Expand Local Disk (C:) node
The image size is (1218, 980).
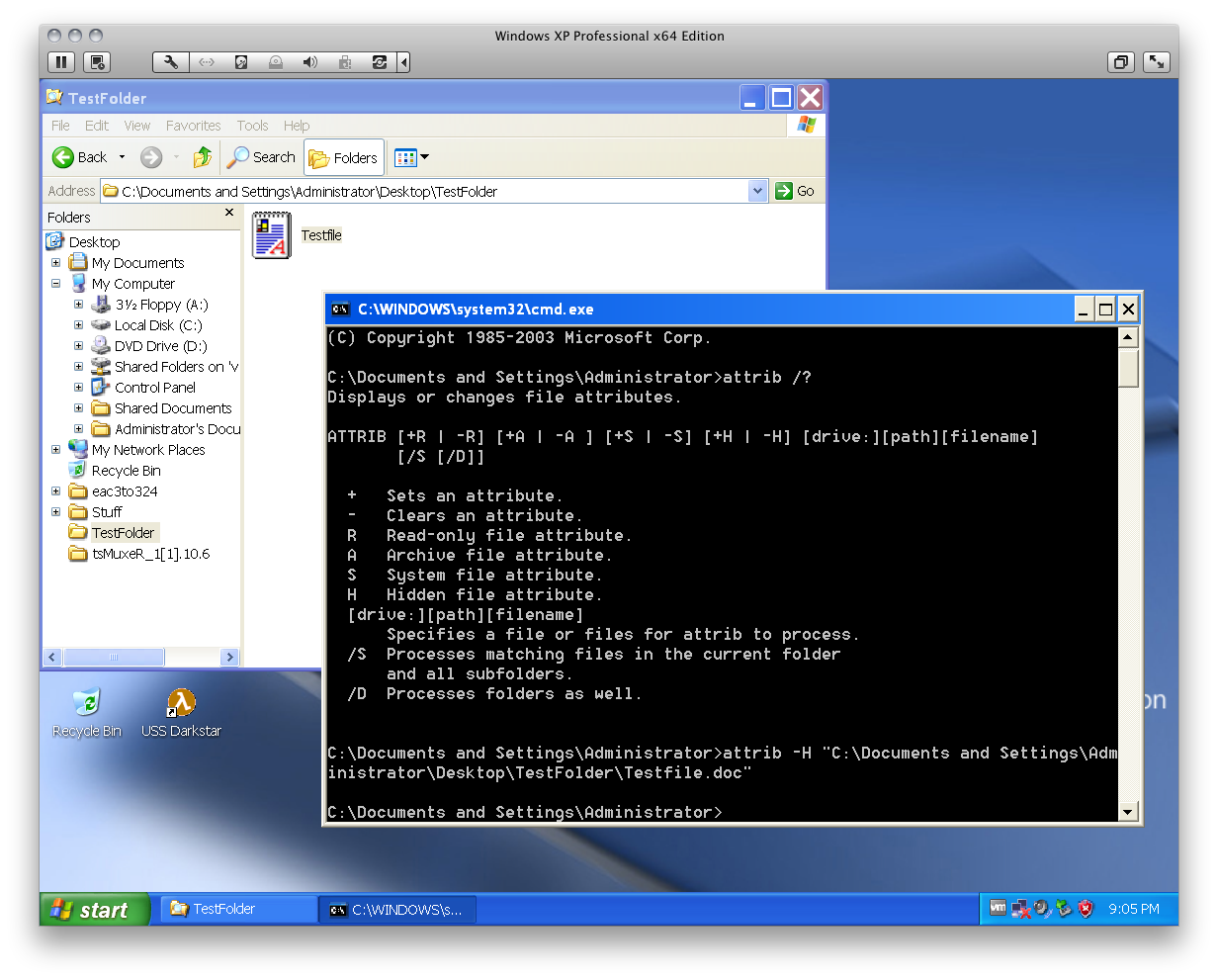pos(78,325)
